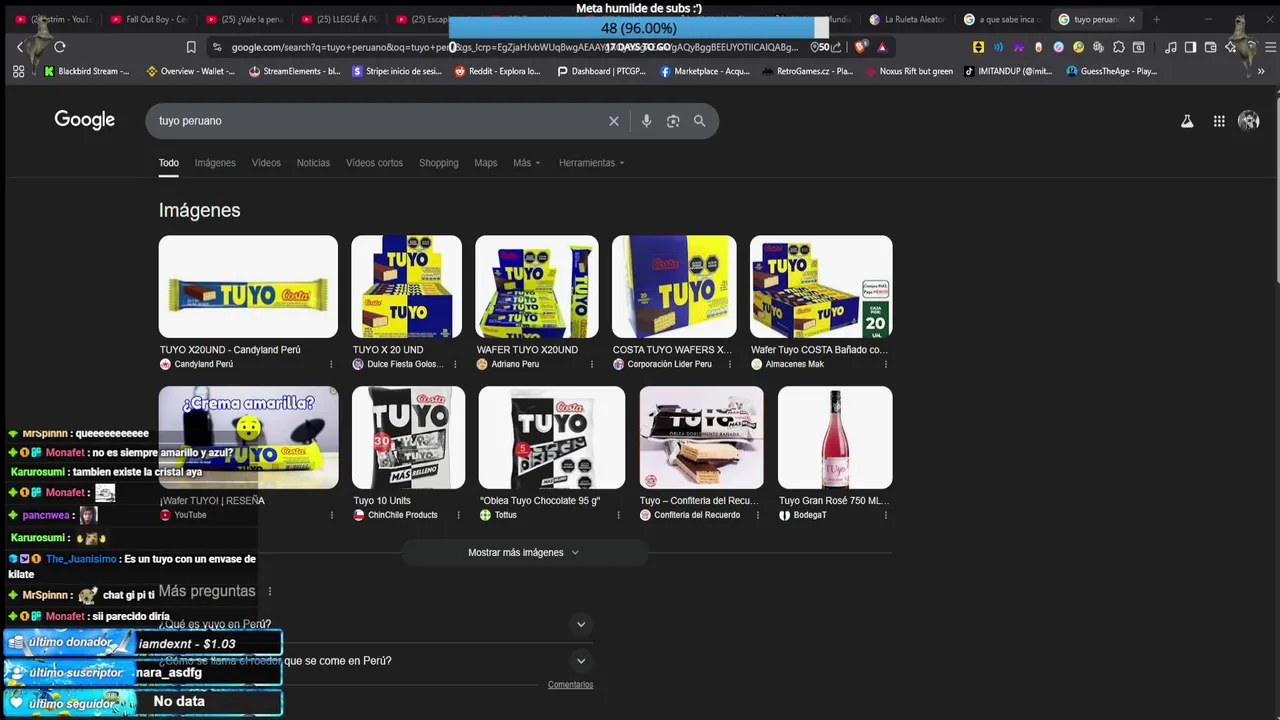
Task: Switch to the Fall Out Boy browser tab
Action: pyautogui.click(x=149, y=19)
